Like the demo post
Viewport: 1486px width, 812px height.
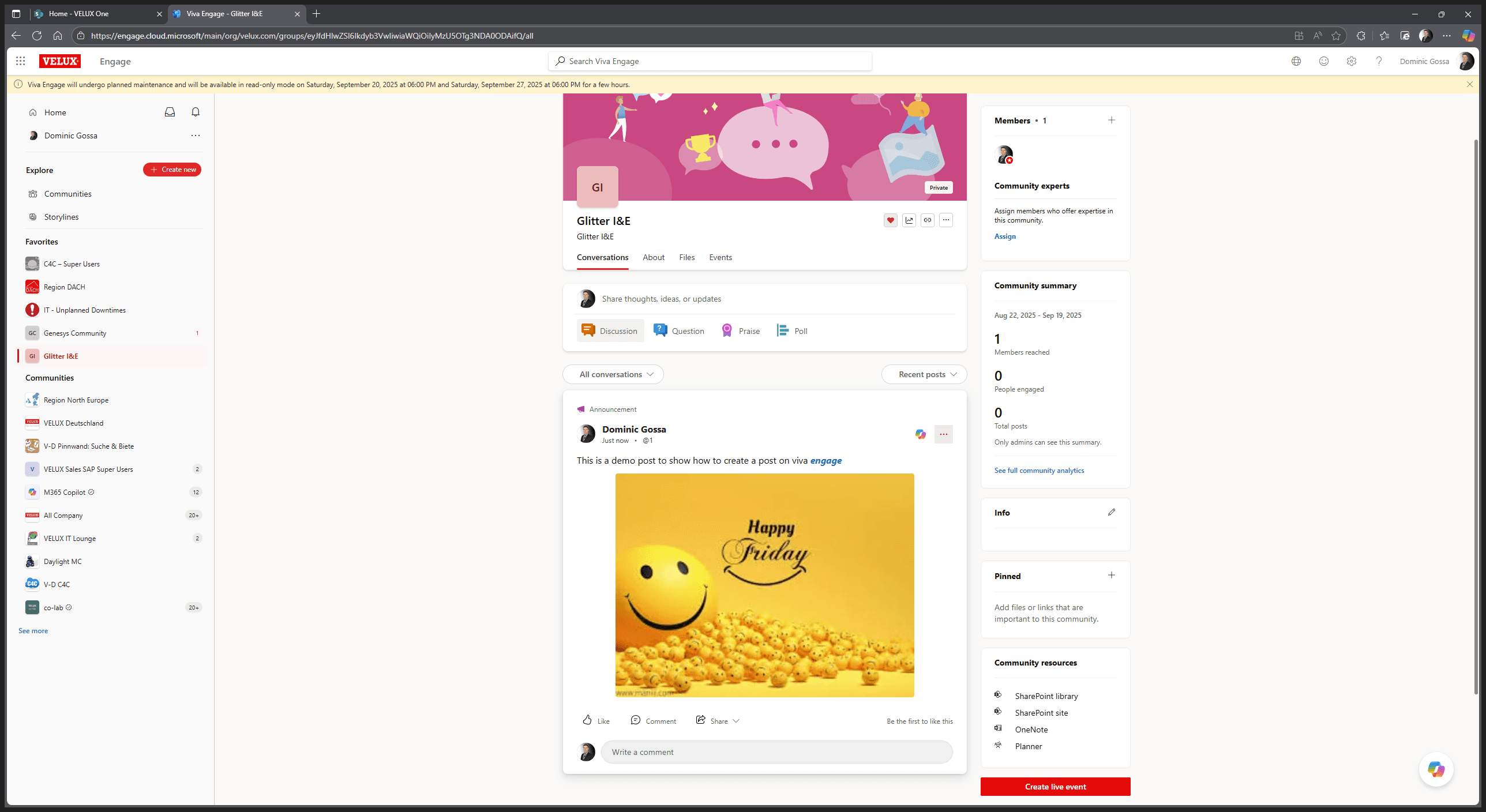[x=596, y=721]
